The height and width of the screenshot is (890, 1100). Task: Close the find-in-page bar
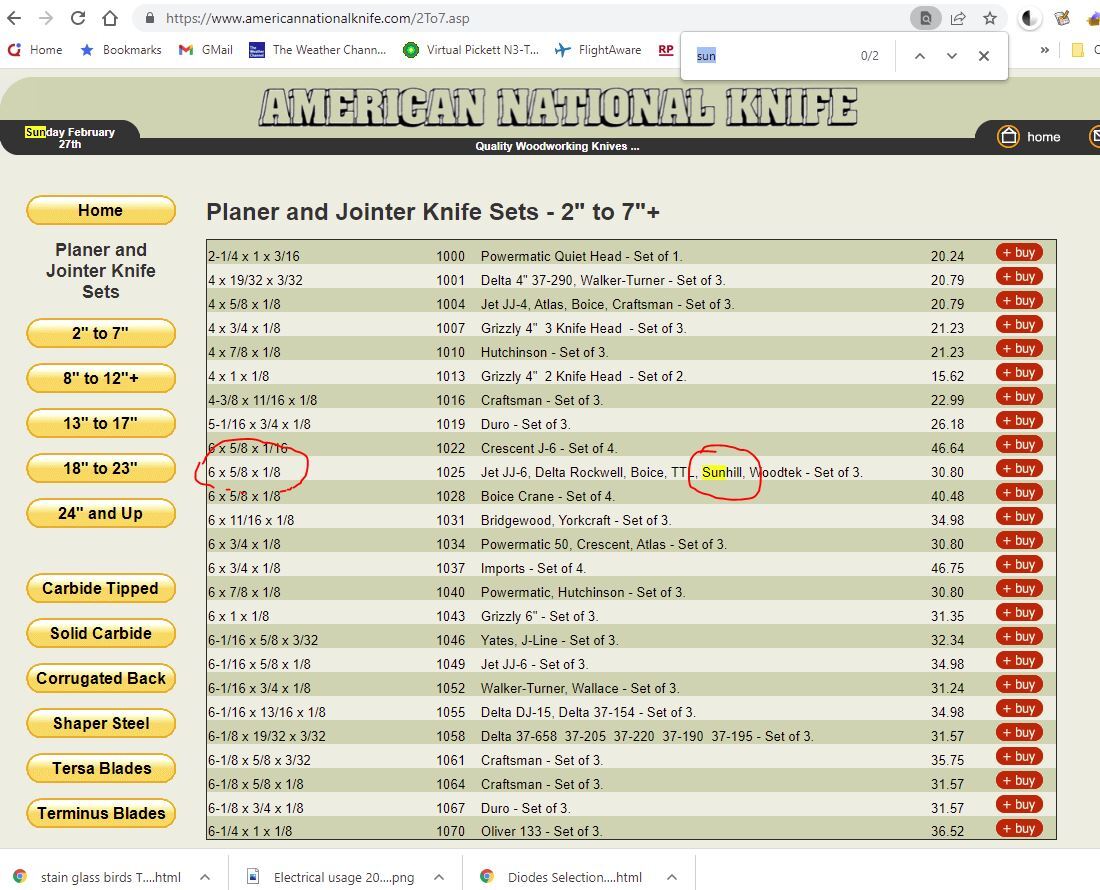click(x=984, y=56)
